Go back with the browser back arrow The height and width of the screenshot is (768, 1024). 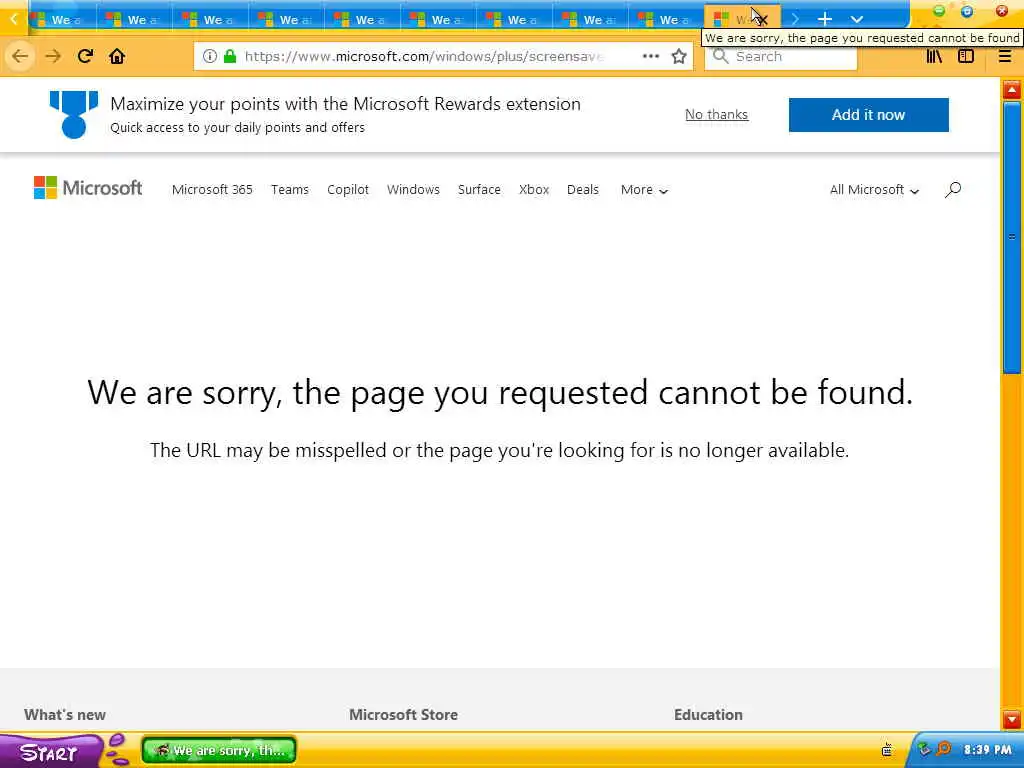point(20,56)
